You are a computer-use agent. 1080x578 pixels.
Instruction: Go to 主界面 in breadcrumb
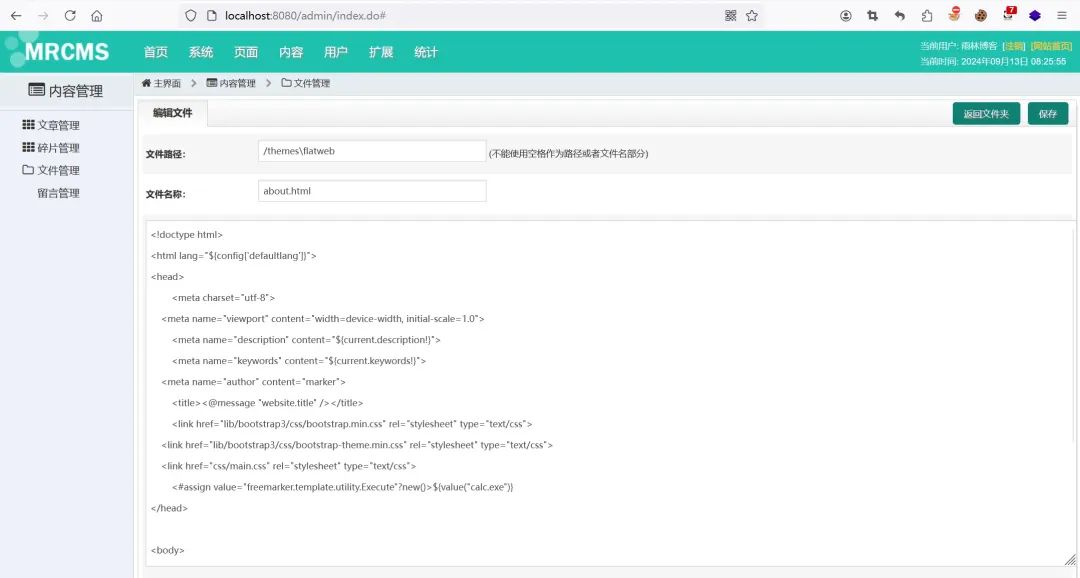(x=167, y=83)
